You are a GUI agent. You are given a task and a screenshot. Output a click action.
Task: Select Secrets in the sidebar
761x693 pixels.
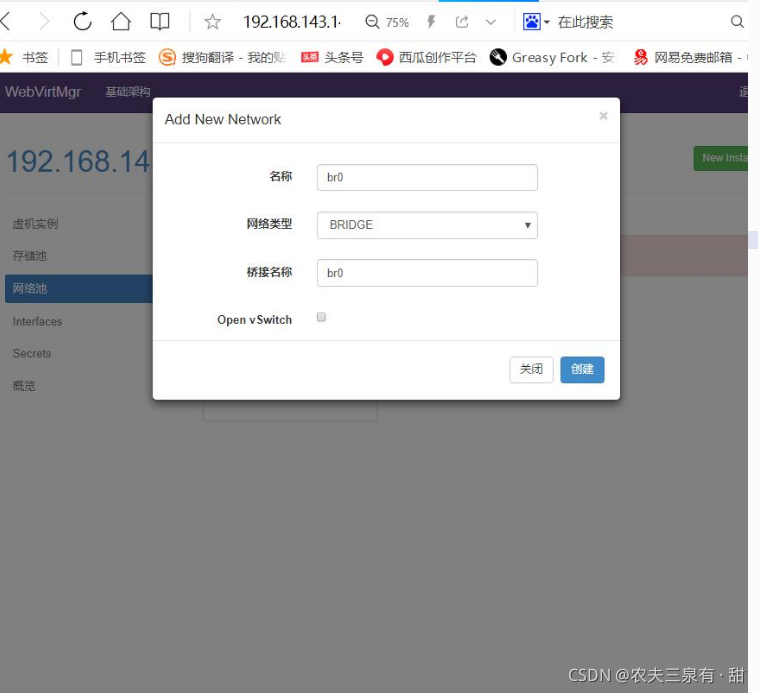click(32, 353)
